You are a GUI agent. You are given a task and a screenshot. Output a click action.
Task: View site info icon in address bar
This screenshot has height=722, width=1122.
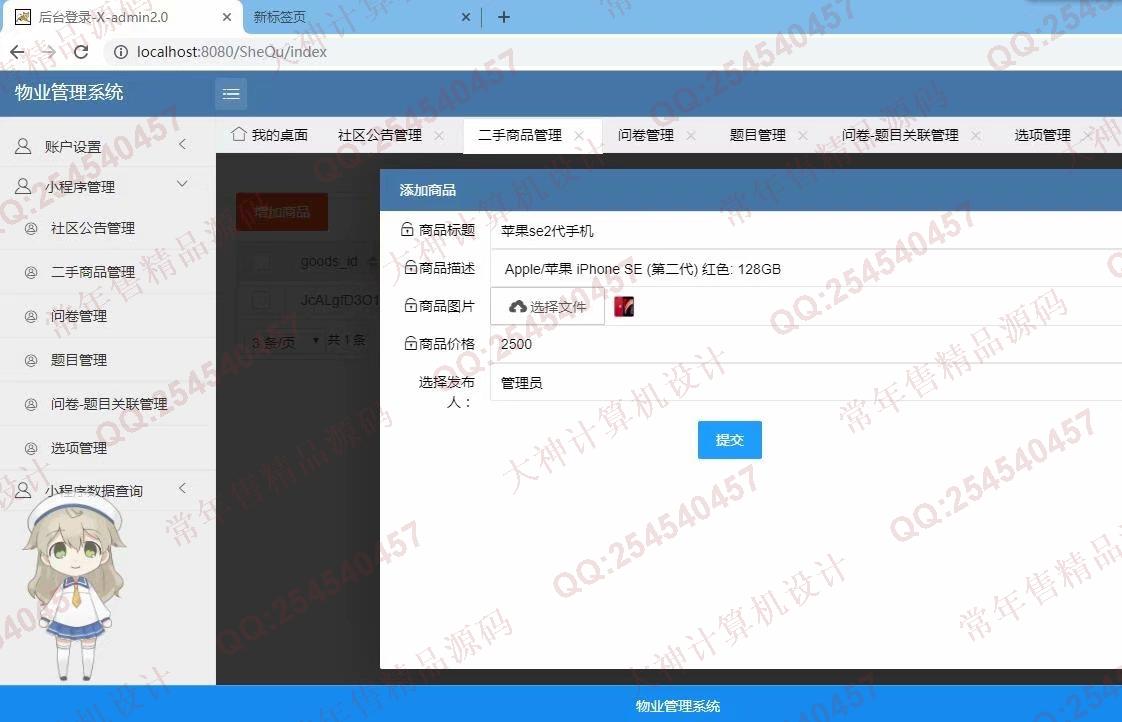[121, 52]
